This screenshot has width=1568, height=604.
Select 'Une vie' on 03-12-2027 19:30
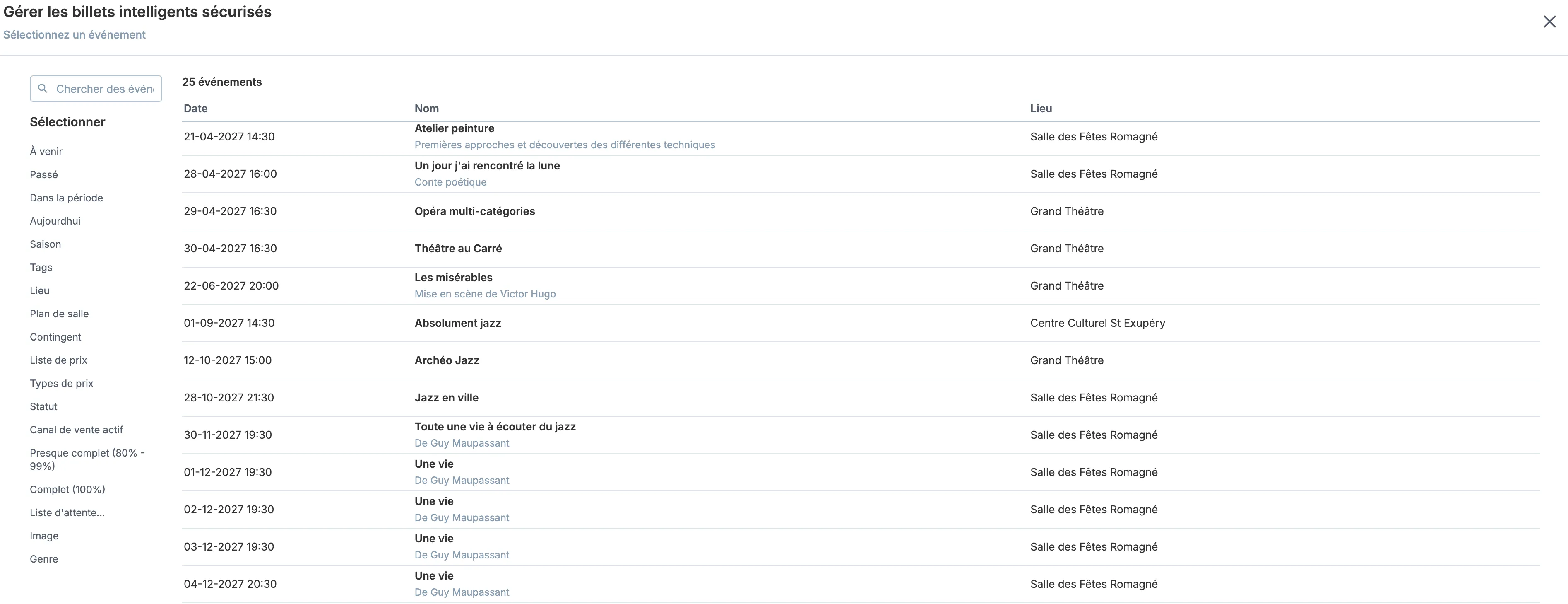(861, 546)
